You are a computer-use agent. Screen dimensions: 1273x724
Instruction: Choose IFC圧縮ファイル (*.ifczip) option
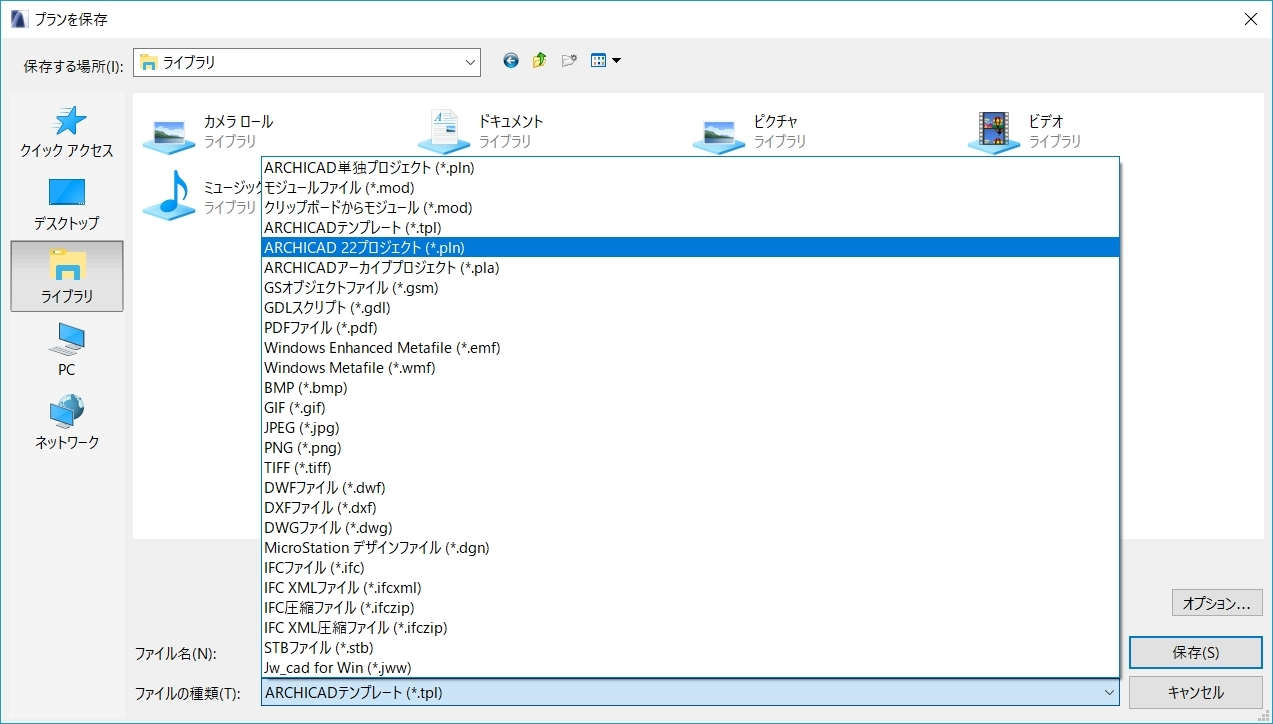(x=690, y=608)
